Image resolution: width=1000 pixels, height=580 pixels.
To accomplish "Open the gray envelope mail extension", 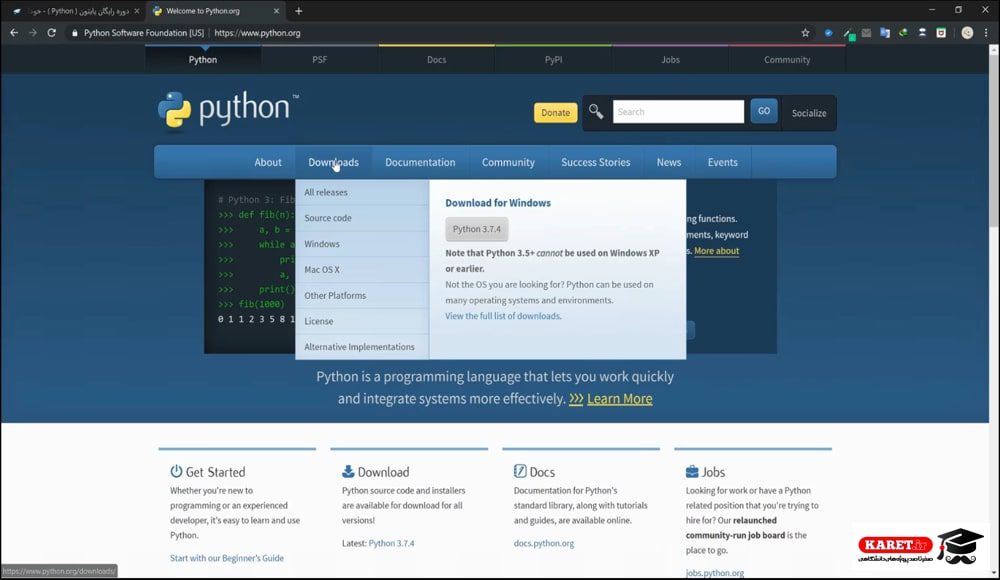I will tap(866, 33).
